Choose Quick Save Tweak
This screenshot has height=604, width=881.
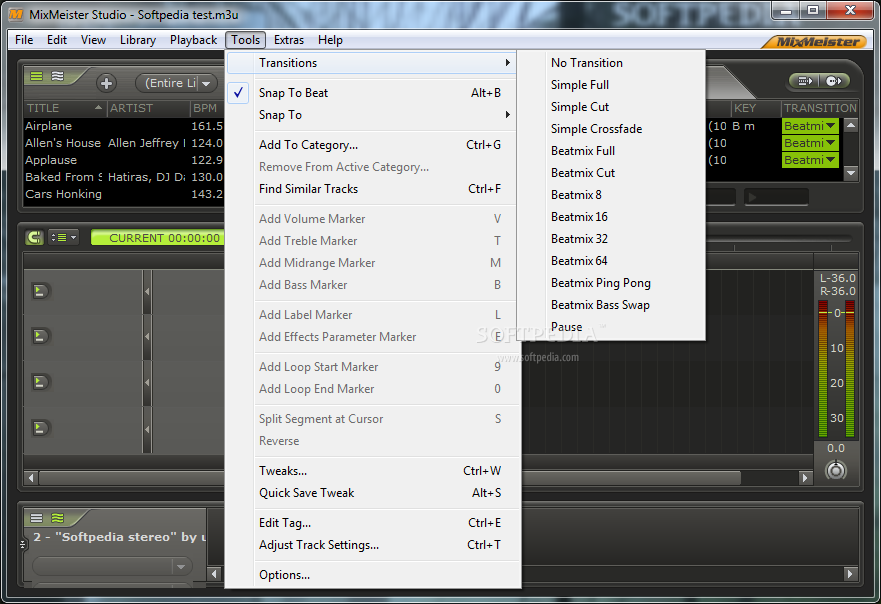click(372, 493)
